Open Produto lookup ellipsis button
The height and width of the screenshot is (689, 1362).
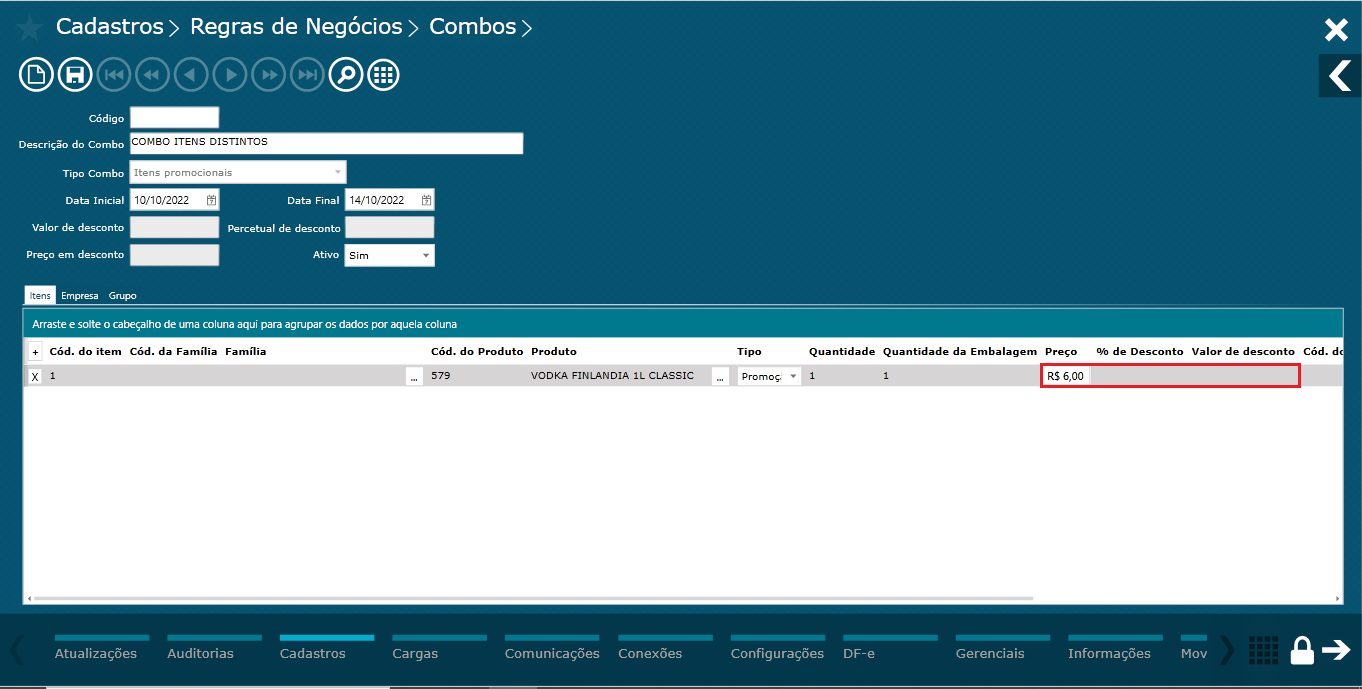pos(720,377)
